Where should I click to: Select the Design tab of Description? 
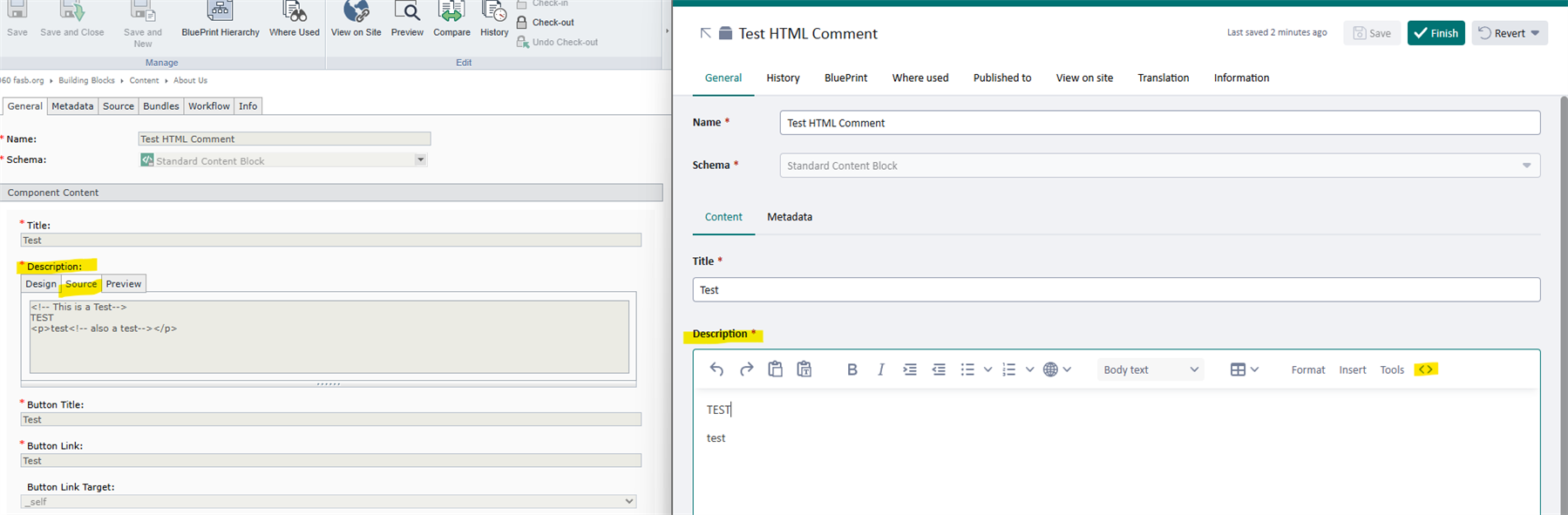pyautogui.click(x=41, y=284)
